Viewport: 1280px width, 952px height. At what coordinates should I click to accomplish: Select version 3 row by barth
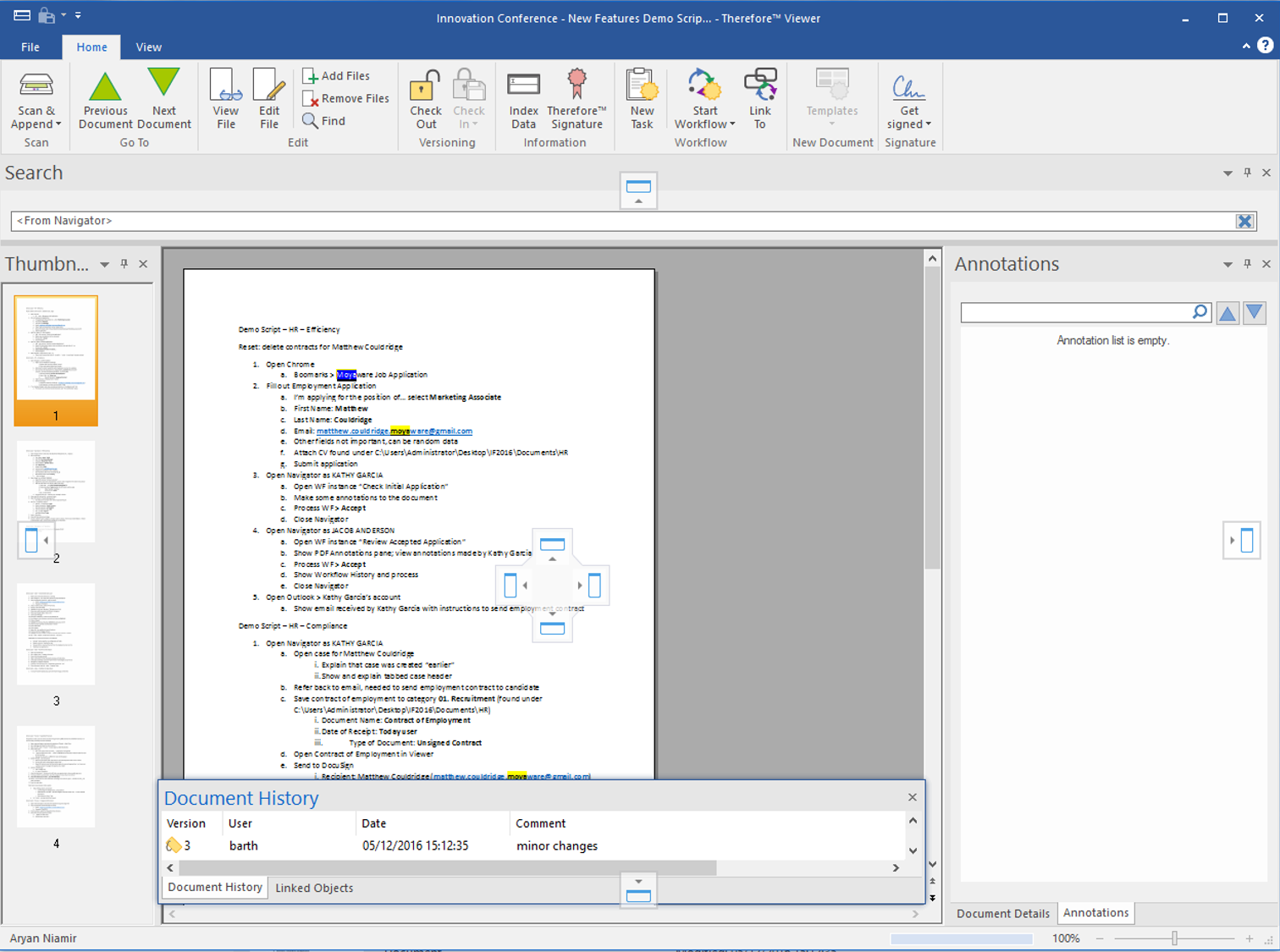point(533,845)
